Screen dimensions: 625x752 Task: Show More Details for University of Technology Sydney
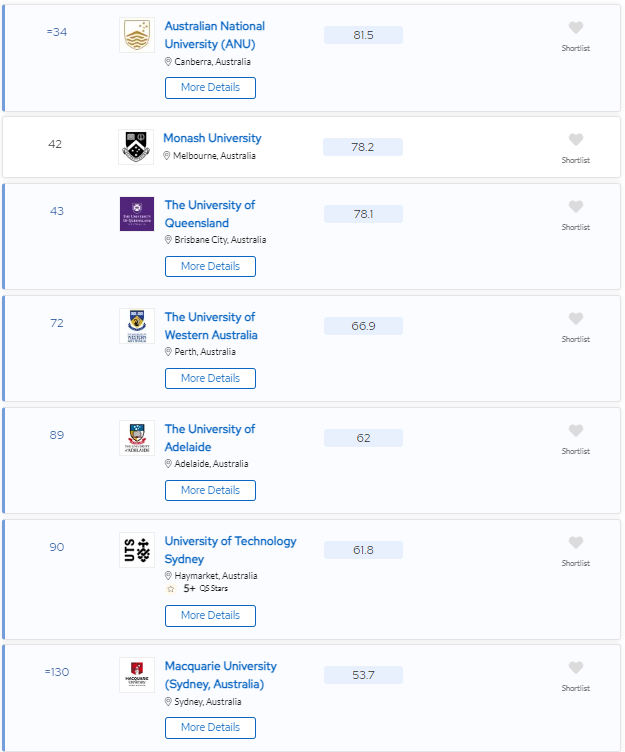(210, 616)
